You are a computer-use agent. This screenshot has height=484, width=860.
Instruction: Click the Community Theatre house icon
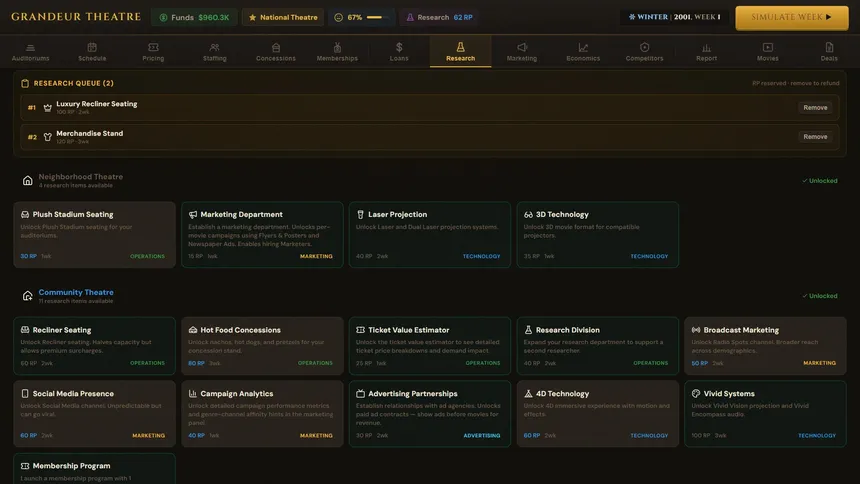[27, 296]
